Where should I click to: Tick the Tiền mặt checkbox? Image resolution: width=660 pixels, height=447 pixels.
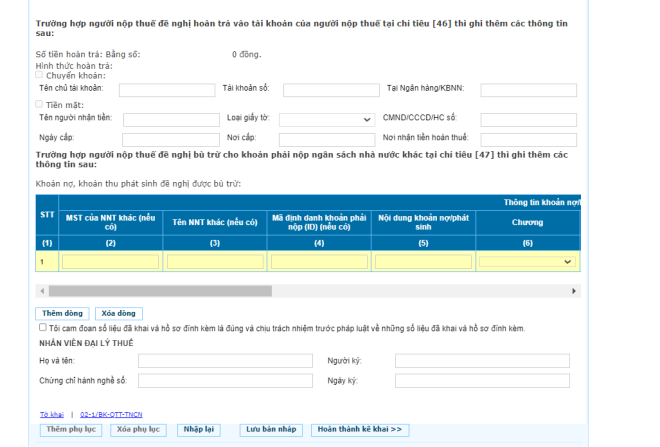[40, 104]
